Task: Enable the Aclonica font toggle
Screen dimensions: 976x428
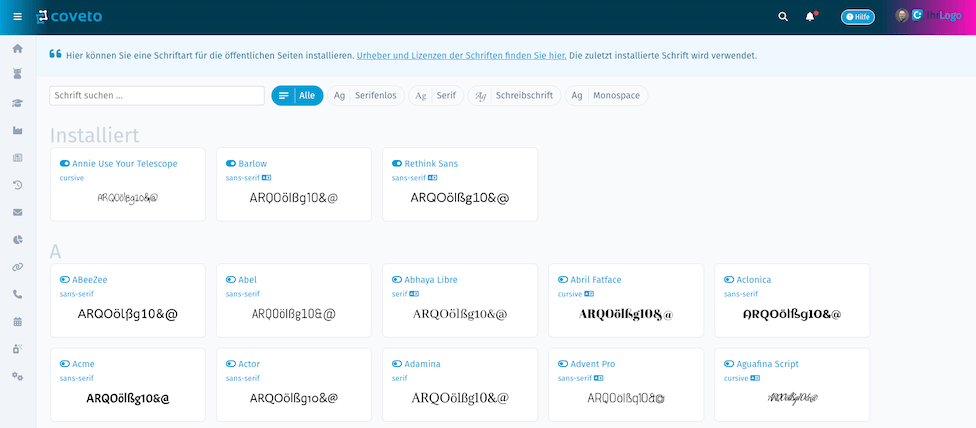Action: 730,280
